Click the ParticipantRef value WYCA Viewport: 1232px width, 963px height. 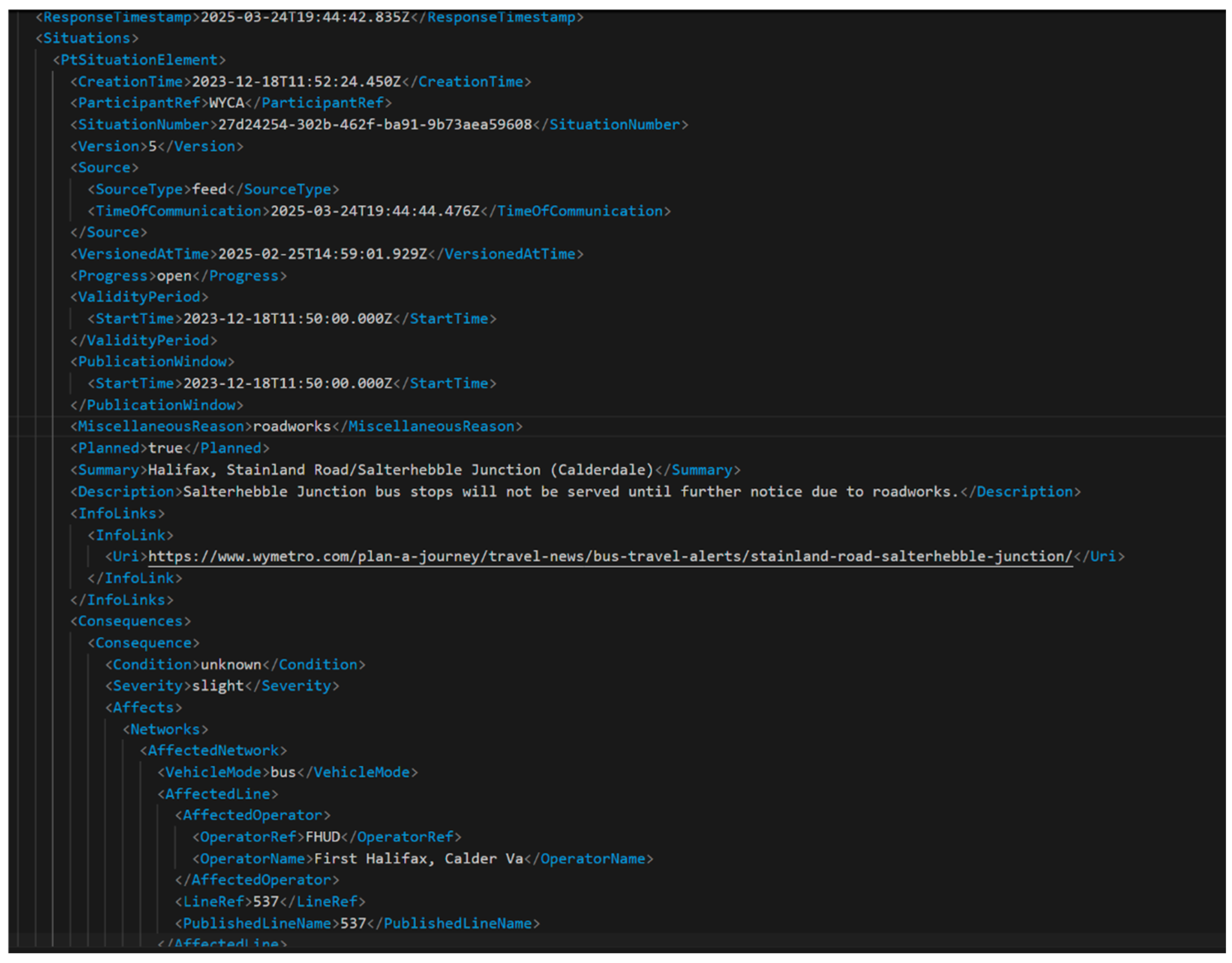pyautogui.click(x=226, y=103)
